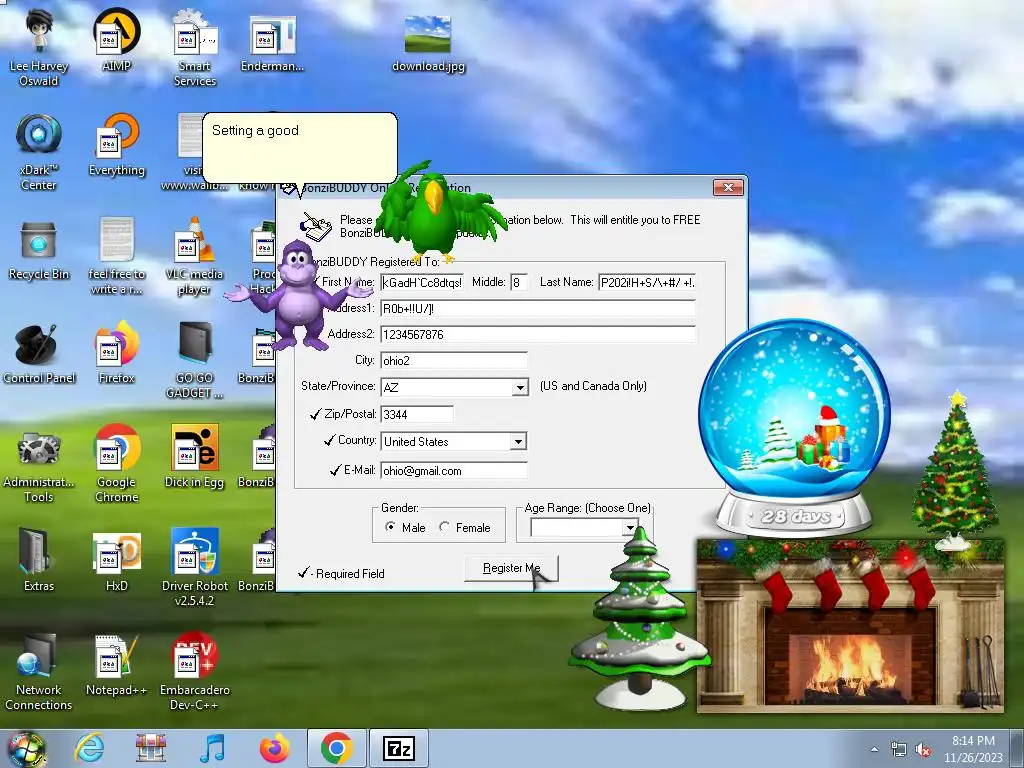Close the BonziBUDDY registration dialog

pos(728,188)
